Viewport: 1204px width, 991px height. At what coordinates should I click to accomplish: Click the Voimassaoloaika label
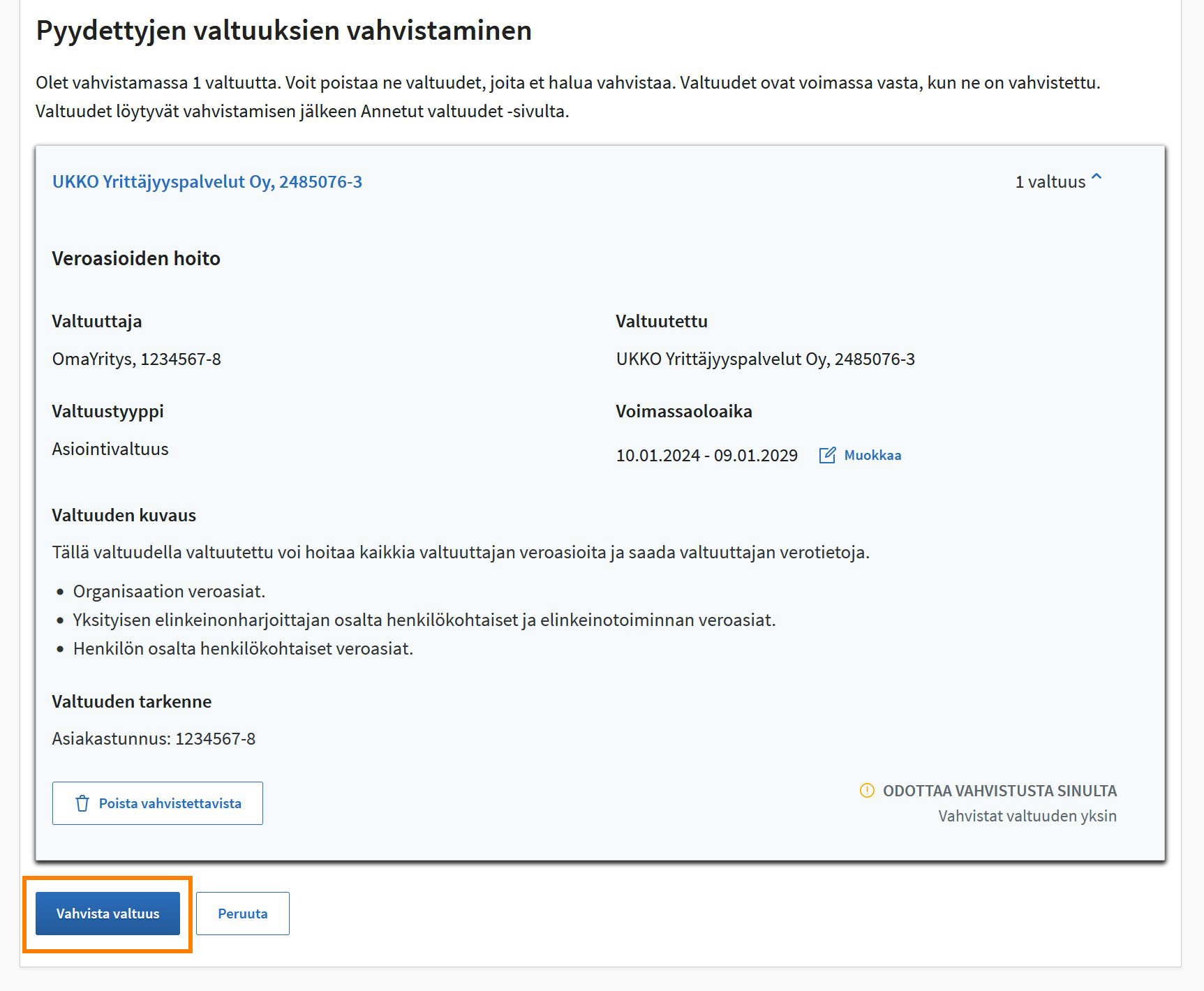[684, 411]
